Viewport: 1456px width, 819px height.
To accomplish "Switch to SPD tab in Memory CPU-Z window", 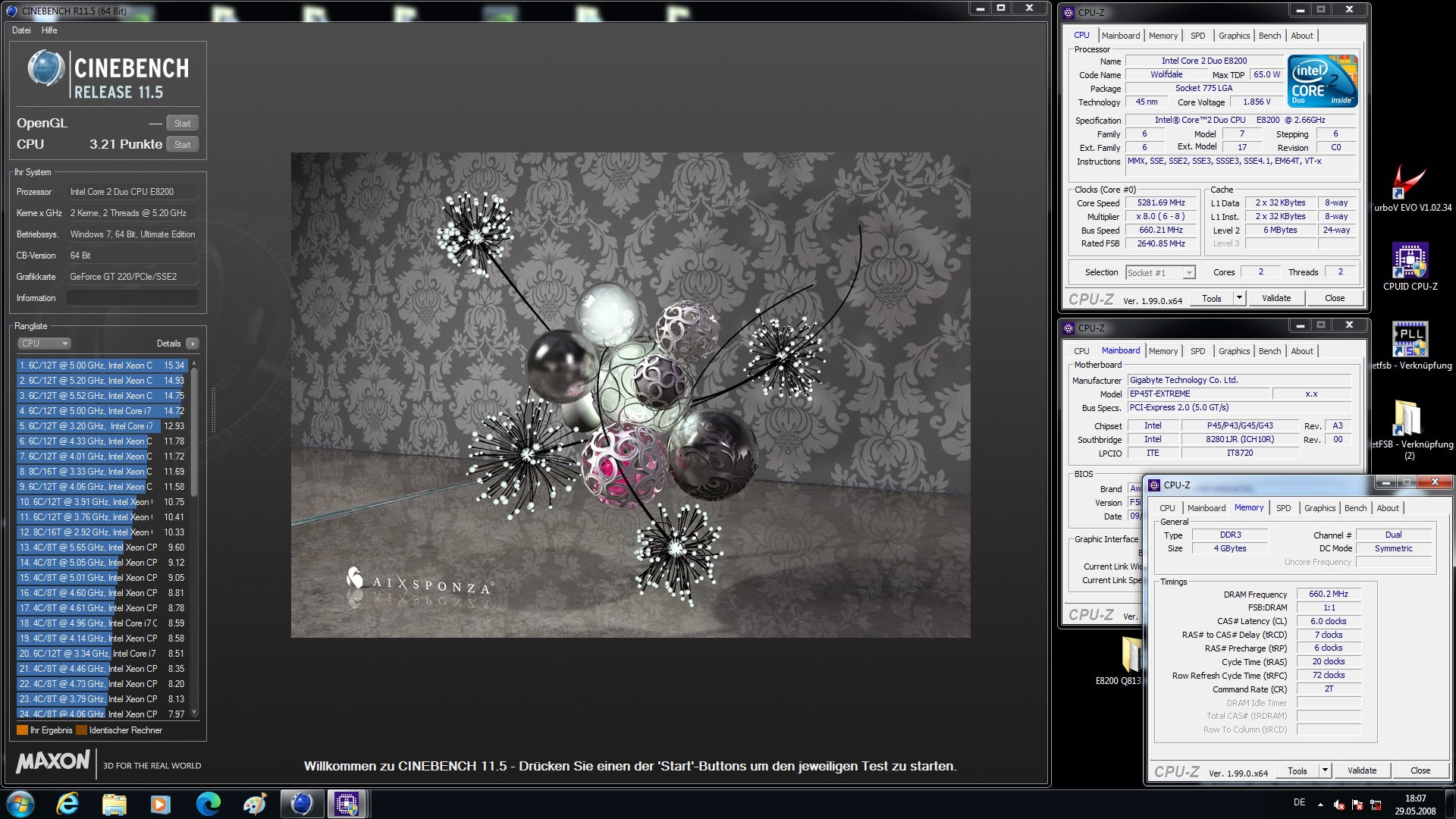I will click(x=1284, y=508).
